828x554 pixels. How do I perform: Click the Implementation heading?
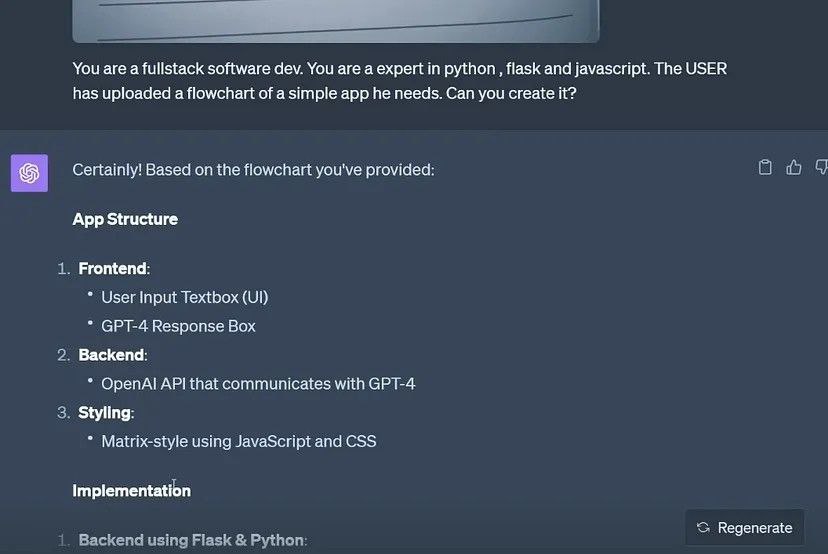tap(131, 491)
